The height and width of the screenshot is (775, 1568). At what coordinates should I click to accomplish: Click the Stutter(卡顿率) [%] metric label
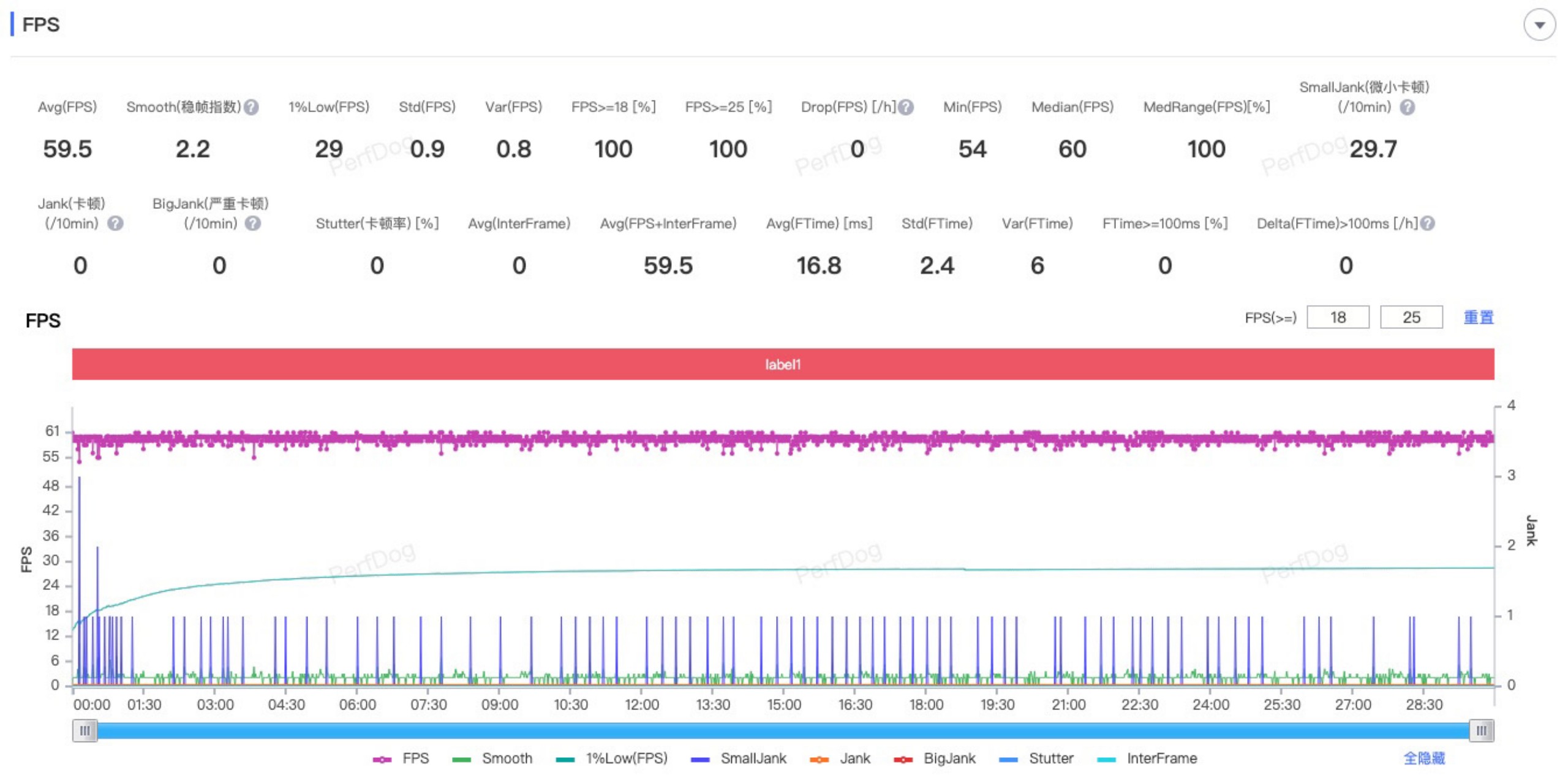[377, 224]
